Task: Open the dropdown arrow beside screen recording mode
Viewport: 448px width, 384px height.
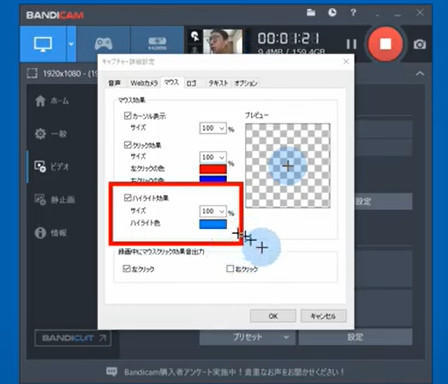Action: 71,44
